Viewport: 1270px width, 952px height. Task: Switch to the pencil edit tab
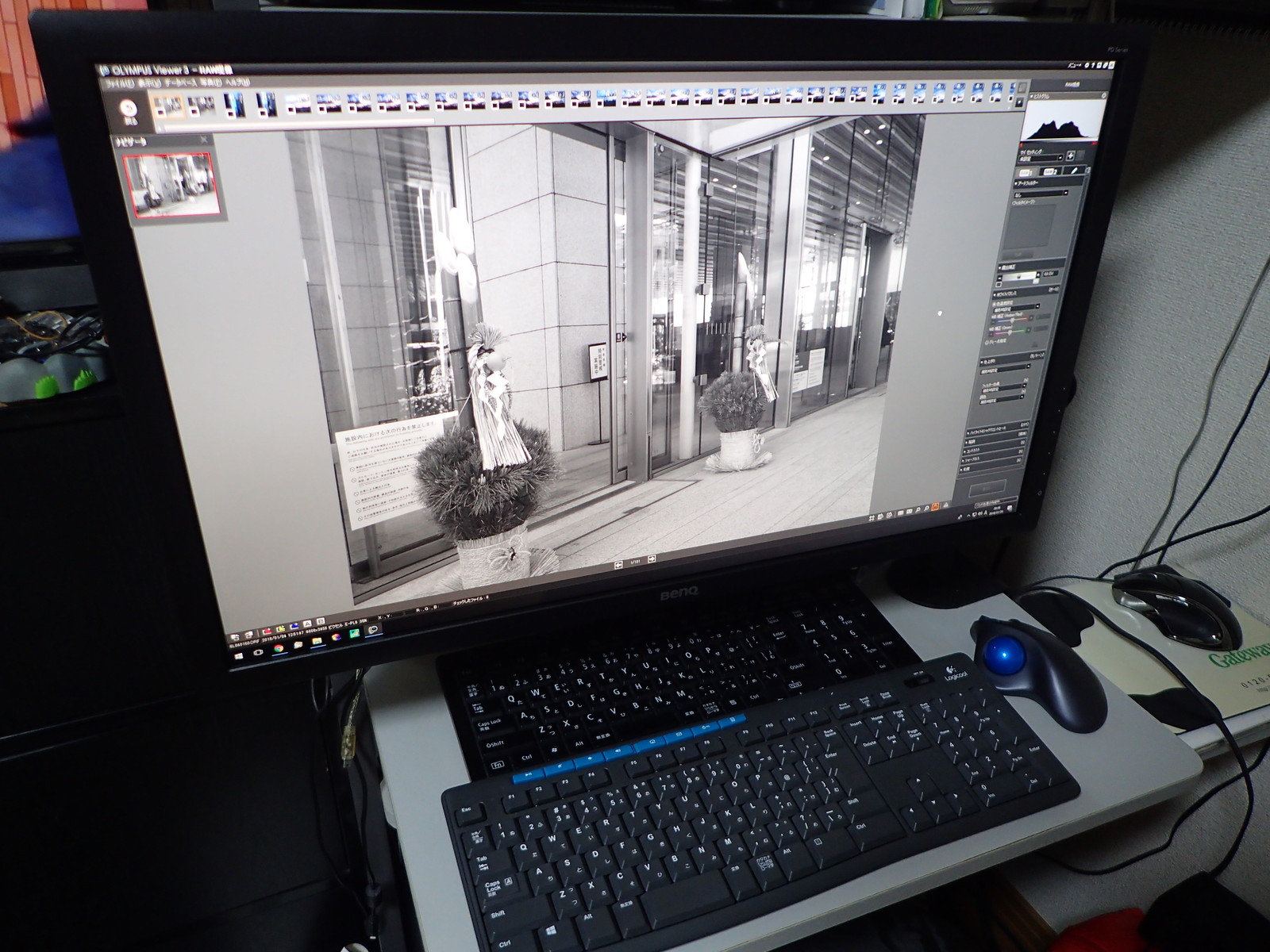[1073, 169]
